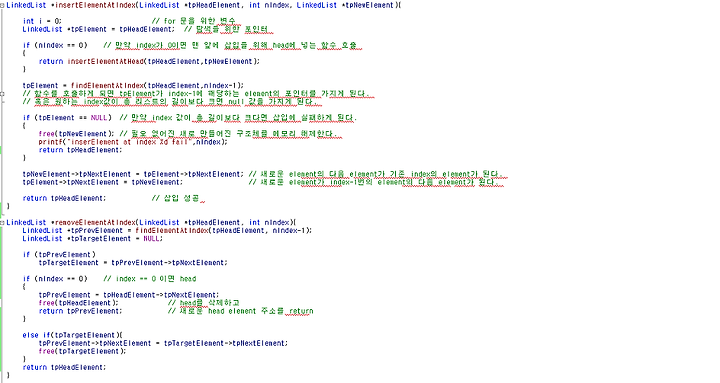Click the line 'int i = 0;'
Viewport: 720px width, 383px height.
coord(42,21)
